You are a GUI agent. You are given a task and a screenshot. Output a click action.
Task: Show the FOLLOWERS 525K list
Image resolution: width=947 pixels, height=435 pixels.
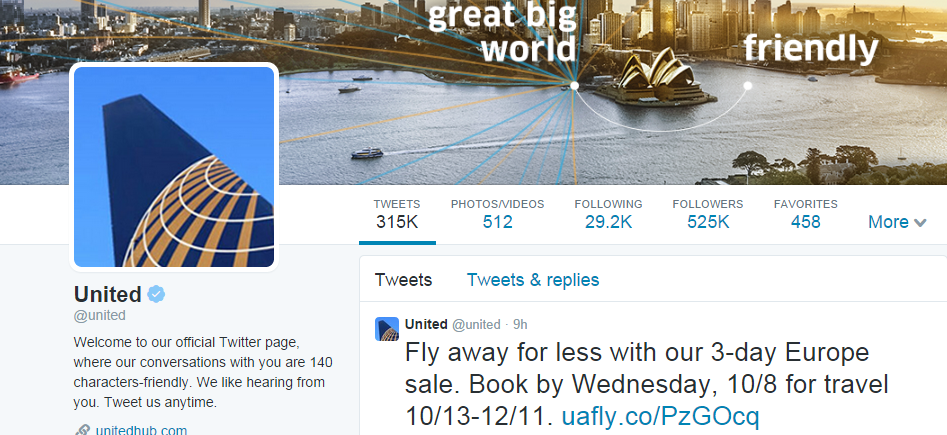tap(708, 214)
